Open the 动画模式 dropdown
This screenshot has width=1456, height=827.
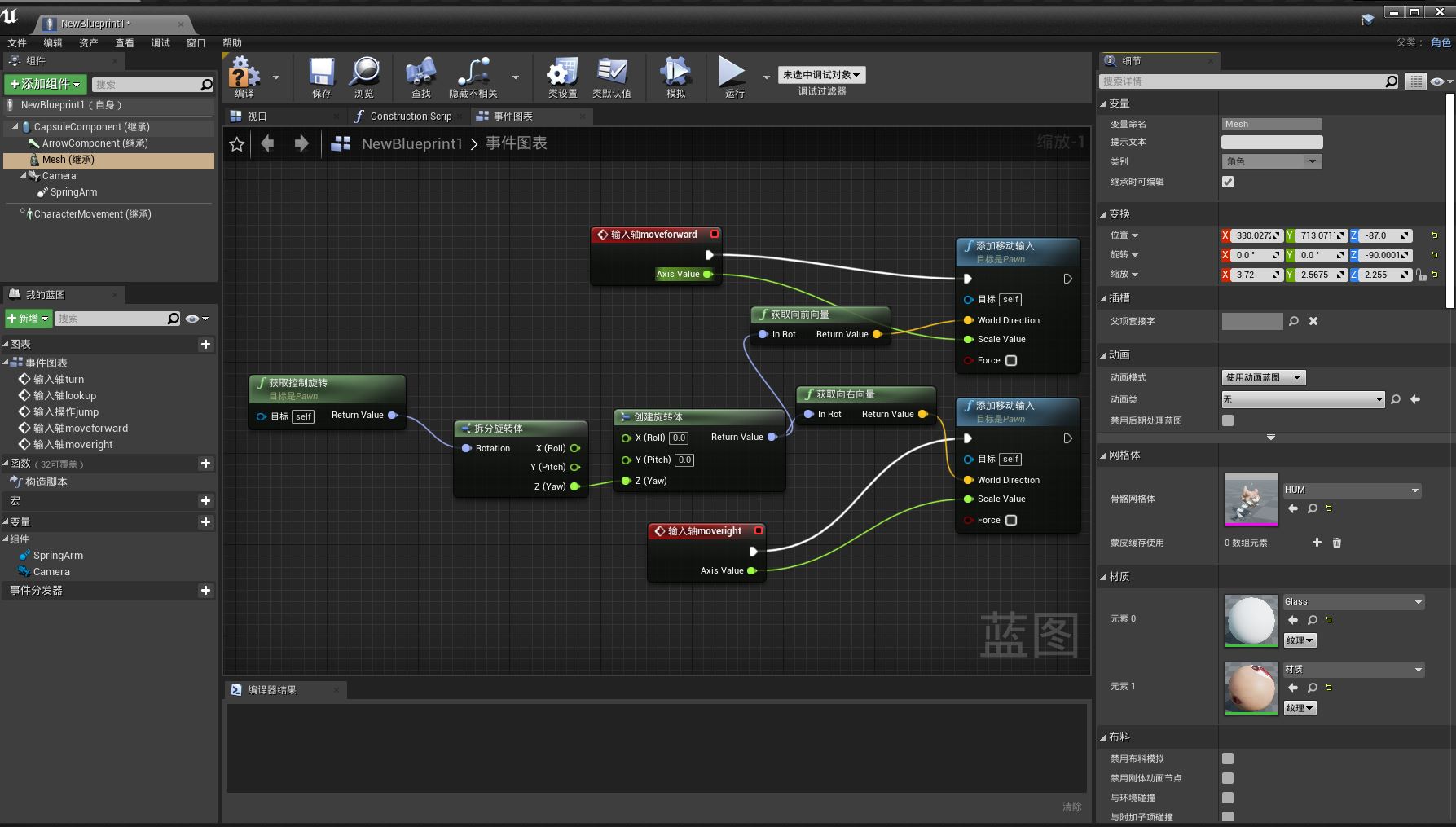(x=1263, y=377)
